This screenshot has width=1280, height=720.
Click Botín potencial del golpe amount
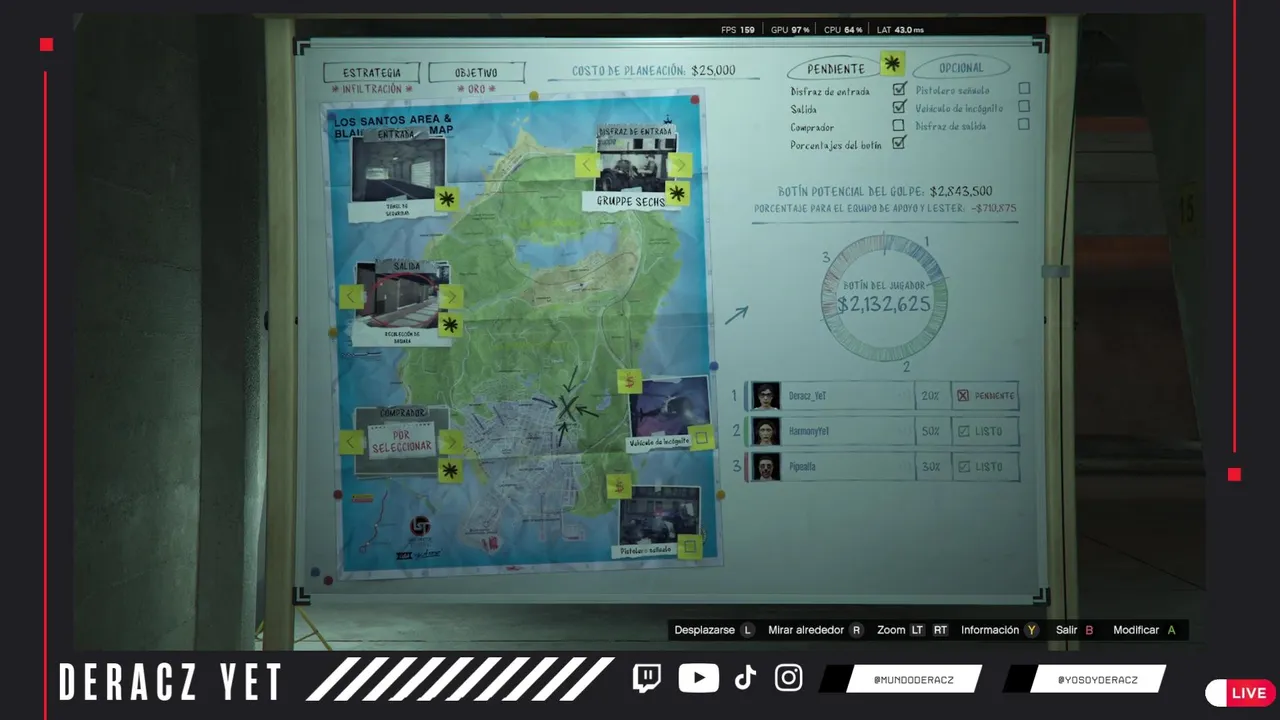[961, 191]
